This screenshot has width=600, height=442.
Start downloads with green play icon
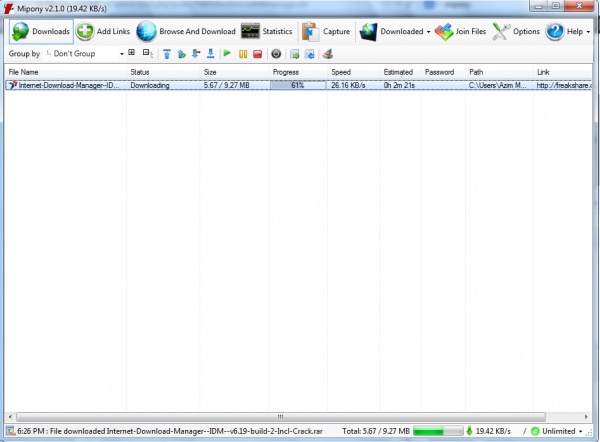pos(227,53)
